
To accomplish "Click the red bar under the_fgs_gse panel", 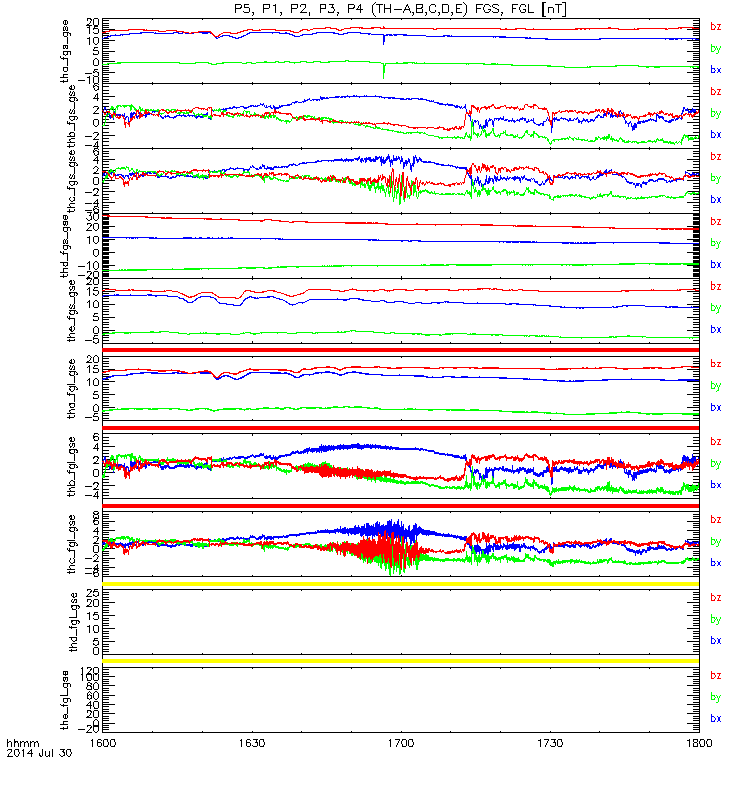I will [x=401, y=350].
